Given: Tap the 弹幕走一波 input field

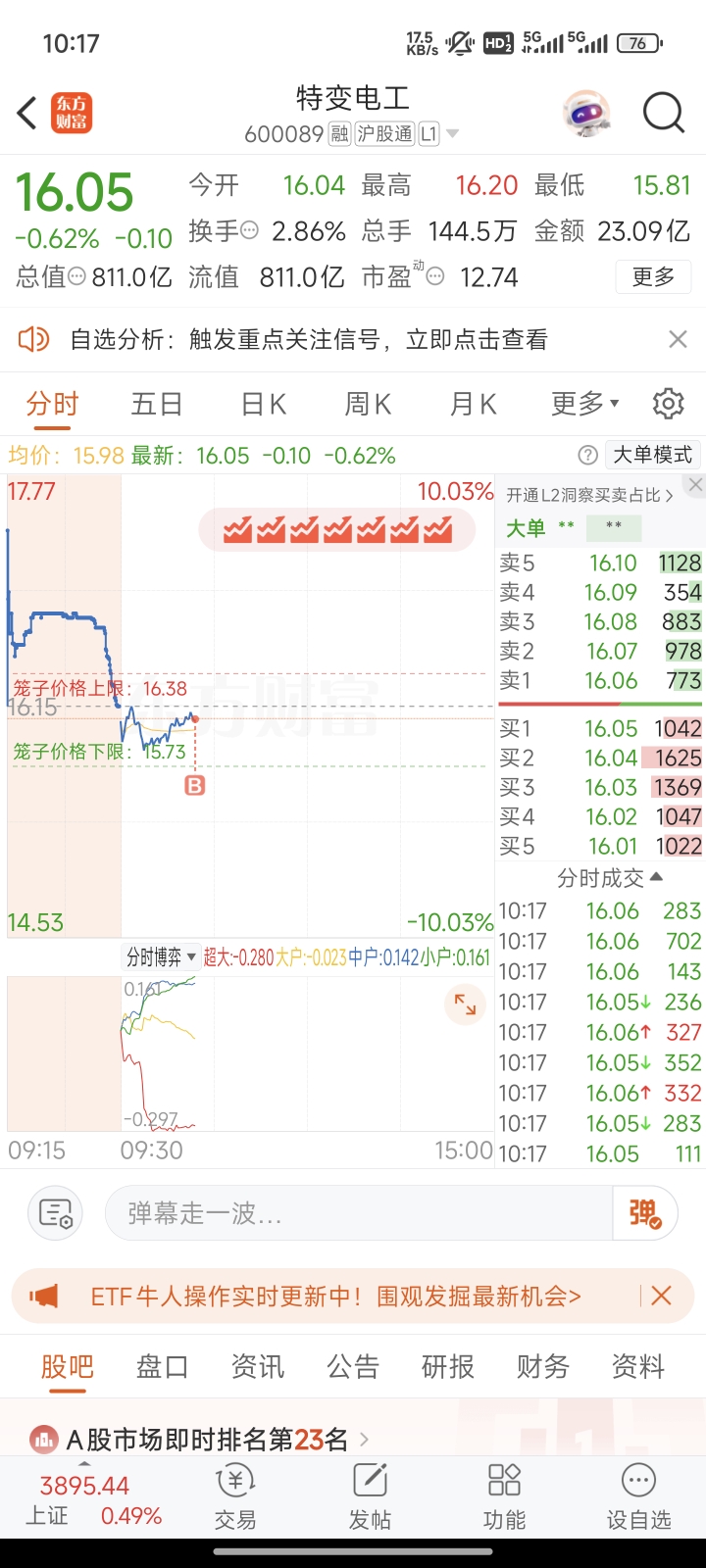Looking at the screenshot, I should click(x=358, y=1213).
